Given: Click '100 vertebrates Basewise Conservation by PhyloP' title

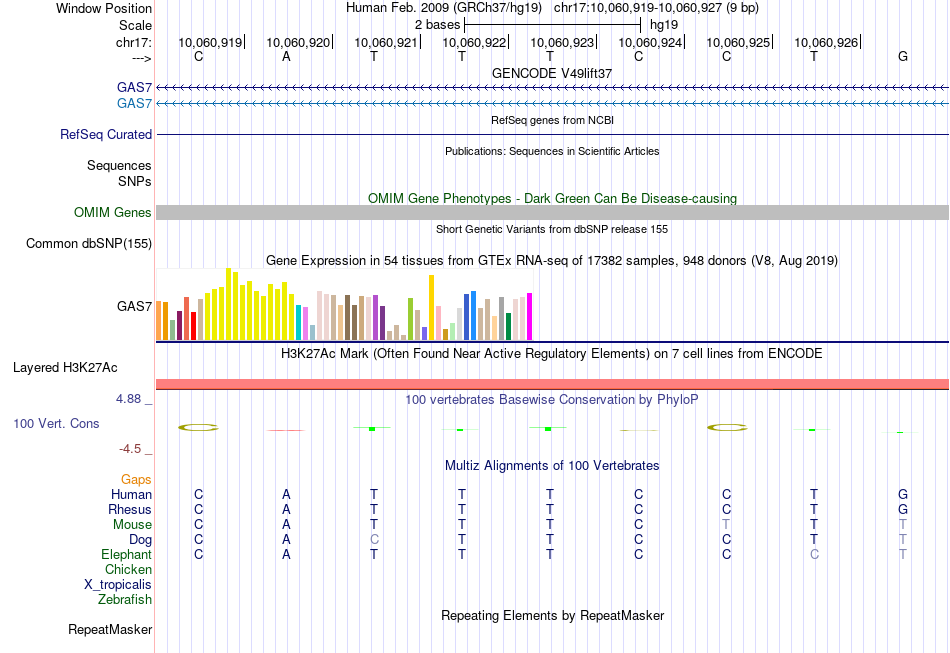Looking at the screenshot, I should [552, 400].
